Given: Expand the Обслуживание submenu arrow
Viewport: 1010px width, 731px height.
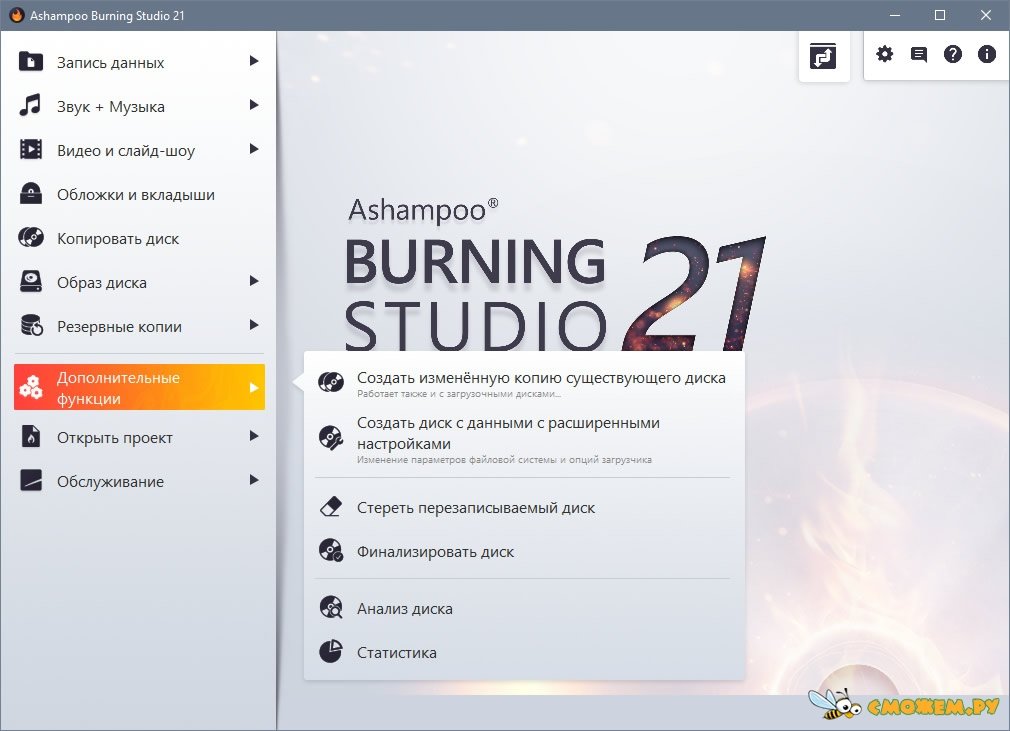Looking at the screenshot, I should [256, 481].
